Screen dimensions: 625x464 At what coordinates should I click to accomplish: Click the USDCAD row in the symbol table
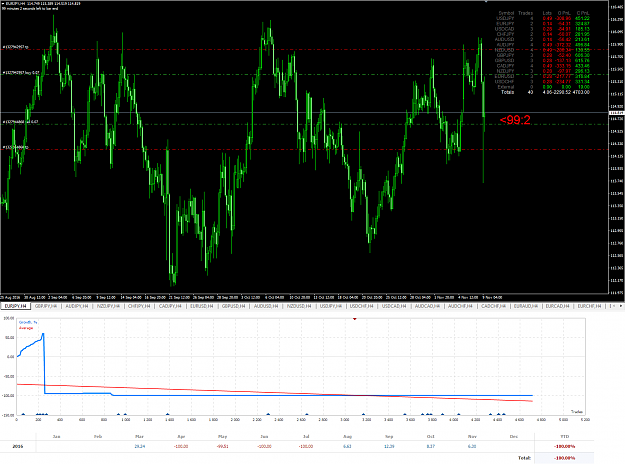[x=542, y=29]
